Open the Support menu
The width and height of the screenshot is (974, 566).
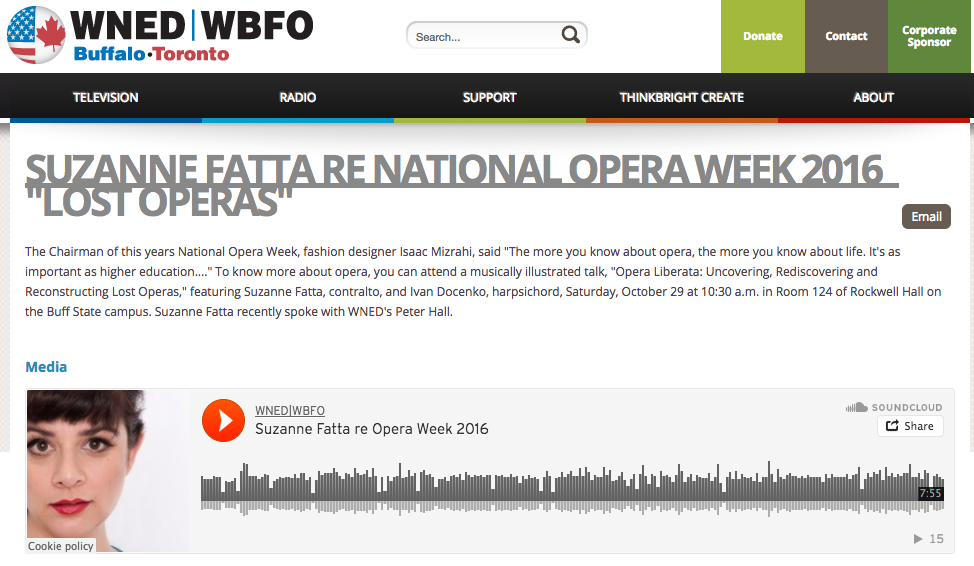489,98
